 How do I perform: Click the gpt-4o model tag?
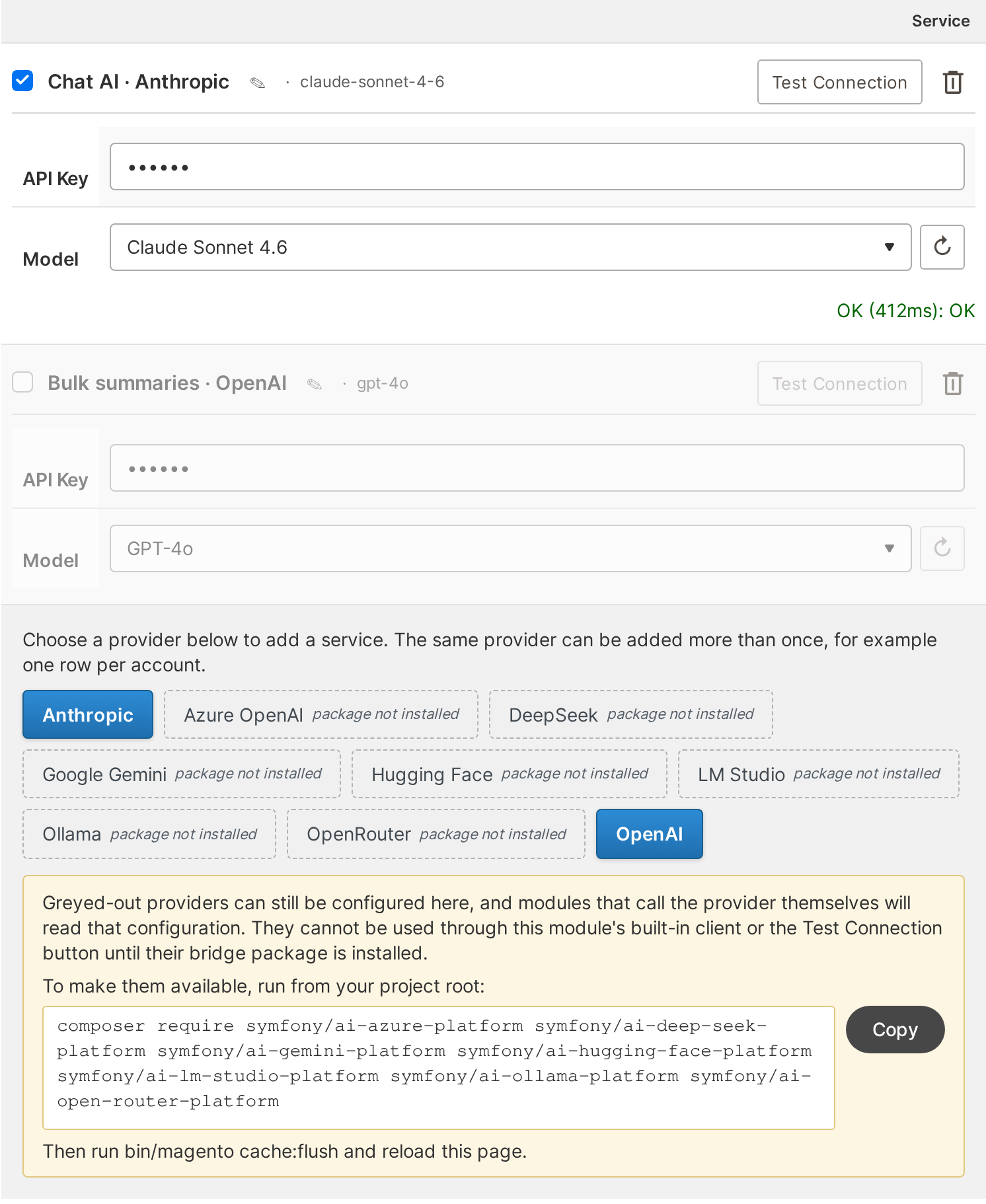(383, 383)
